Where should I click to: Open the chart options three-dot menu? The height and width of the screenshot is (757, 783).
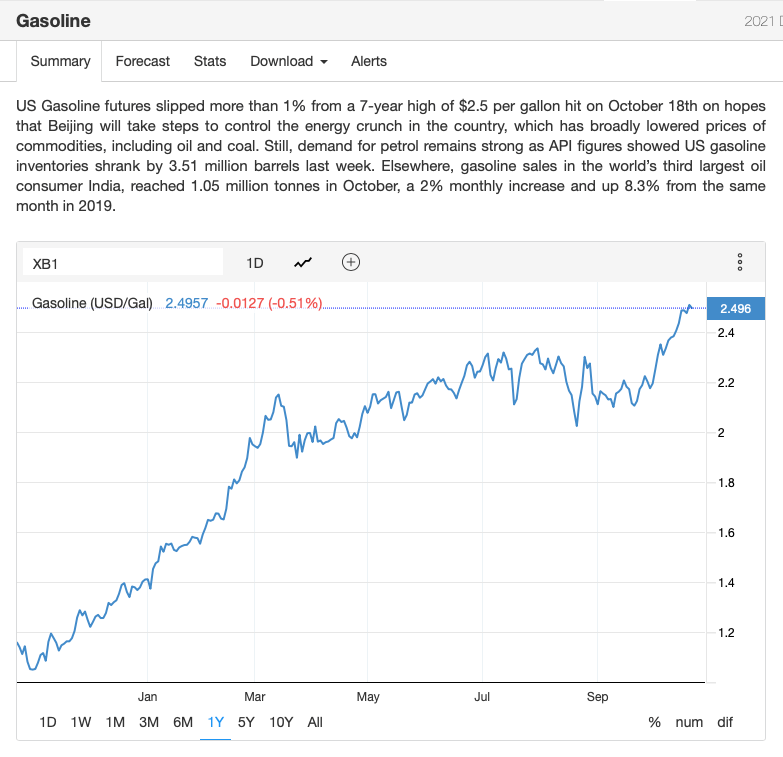click(x=740, y=262)
